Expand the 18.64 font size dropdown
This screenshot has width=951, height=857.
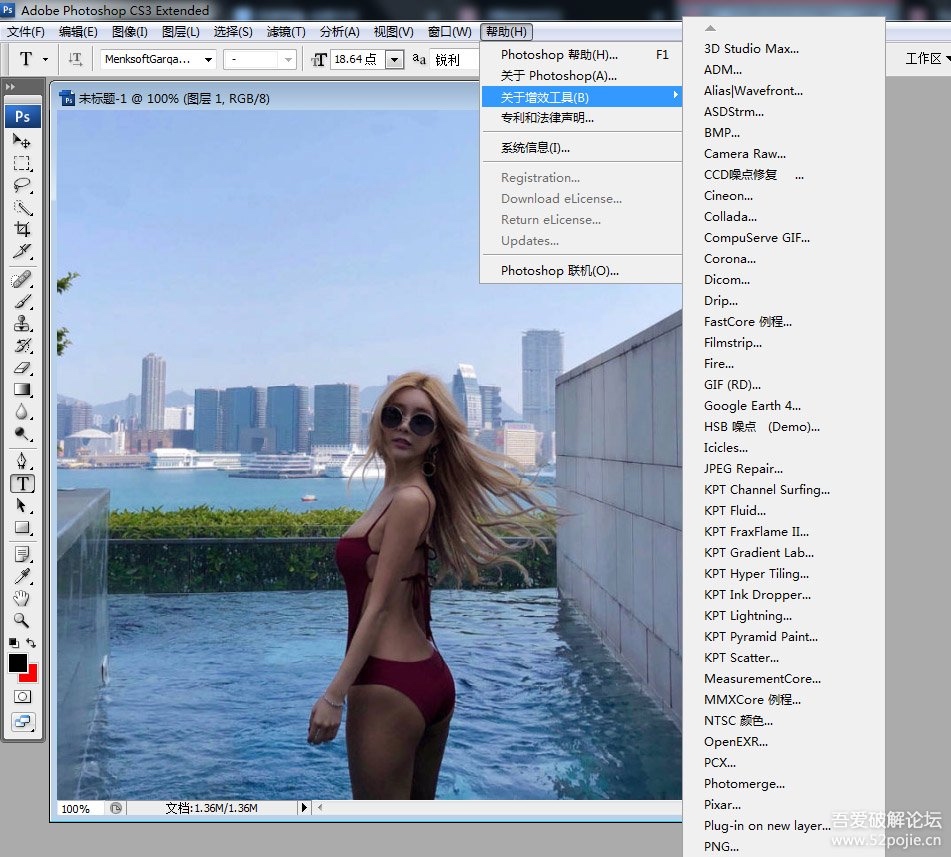(x=394, y=60)
